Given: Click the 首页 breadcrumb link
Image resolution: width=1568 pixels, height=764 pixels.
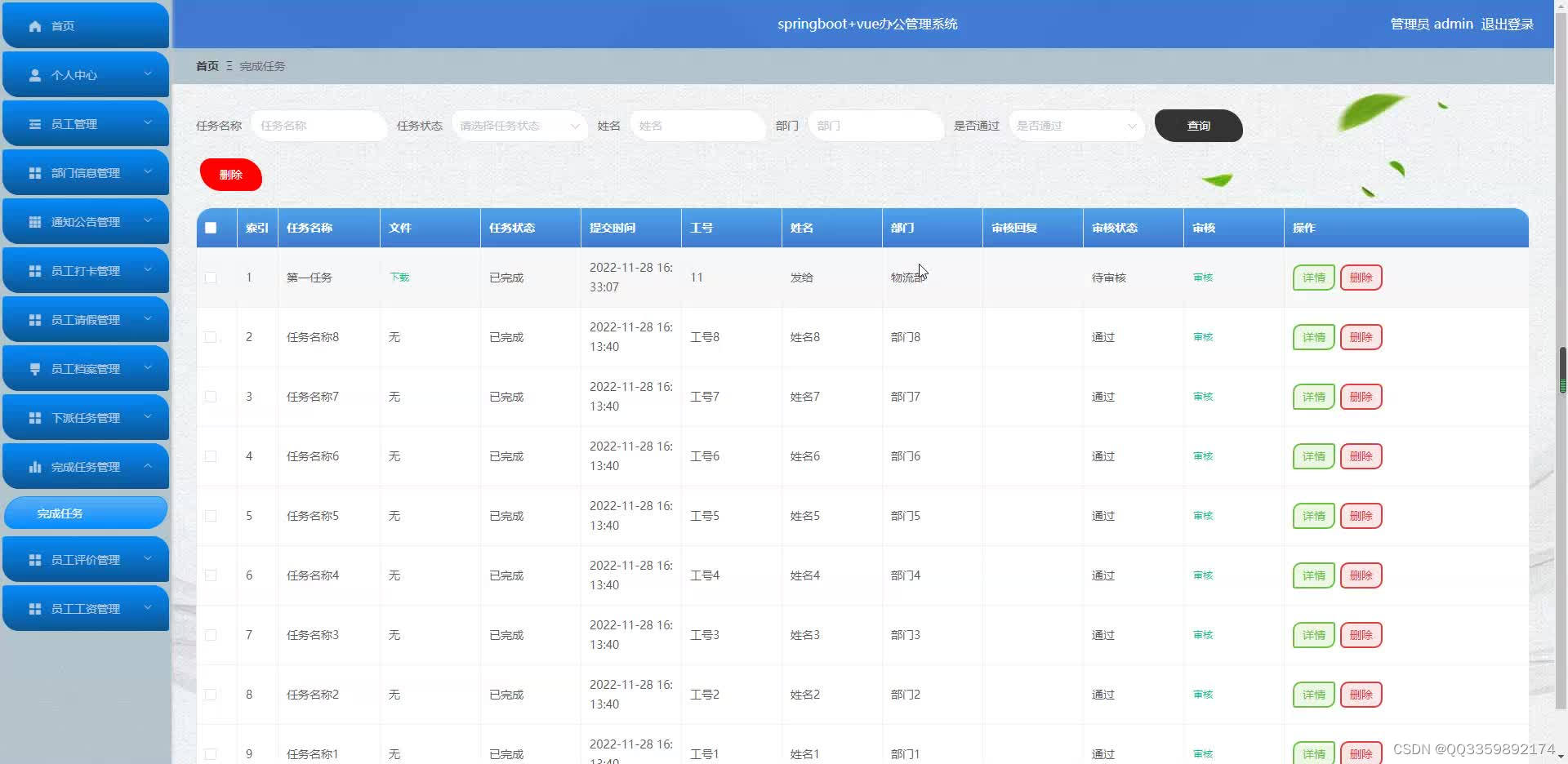Looking at the screenshot, I should pyautogui.click(x=207, y=66).
